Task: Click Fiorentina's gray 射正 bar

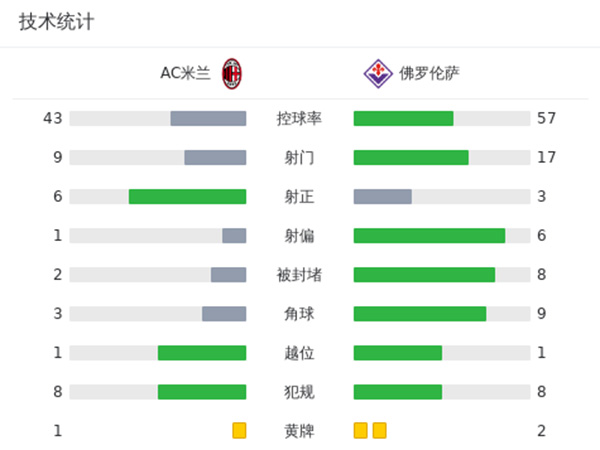Action: (x=383, y=196)
